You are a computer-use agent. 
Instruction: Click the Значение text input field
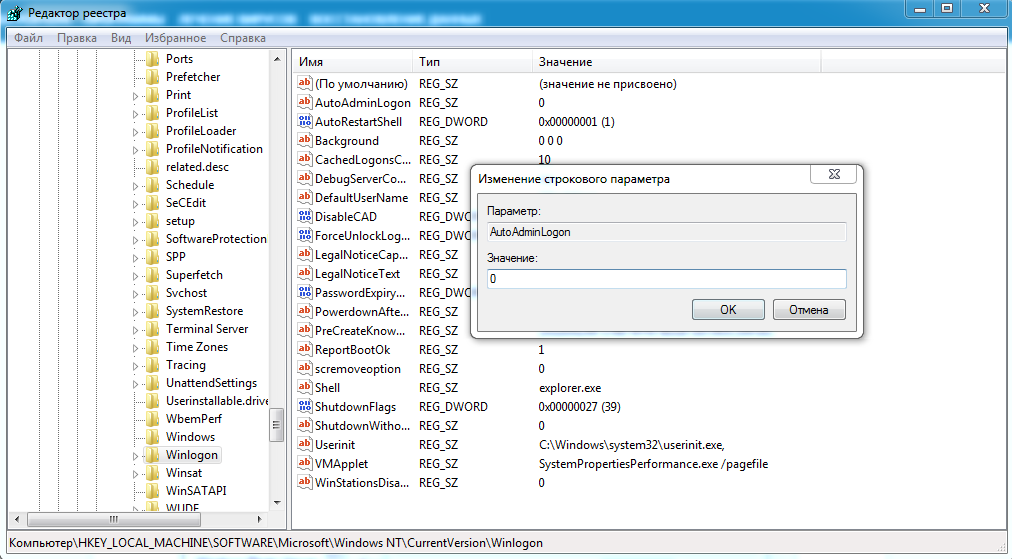[666, 279]
